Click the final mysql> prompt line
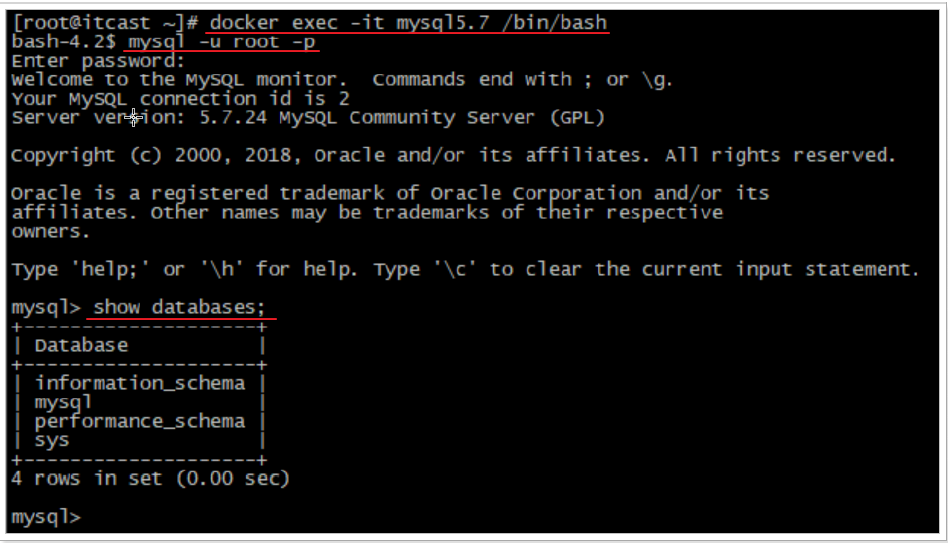Image resolution: width=948 pixels, height=543 pixels. (45, 516)
